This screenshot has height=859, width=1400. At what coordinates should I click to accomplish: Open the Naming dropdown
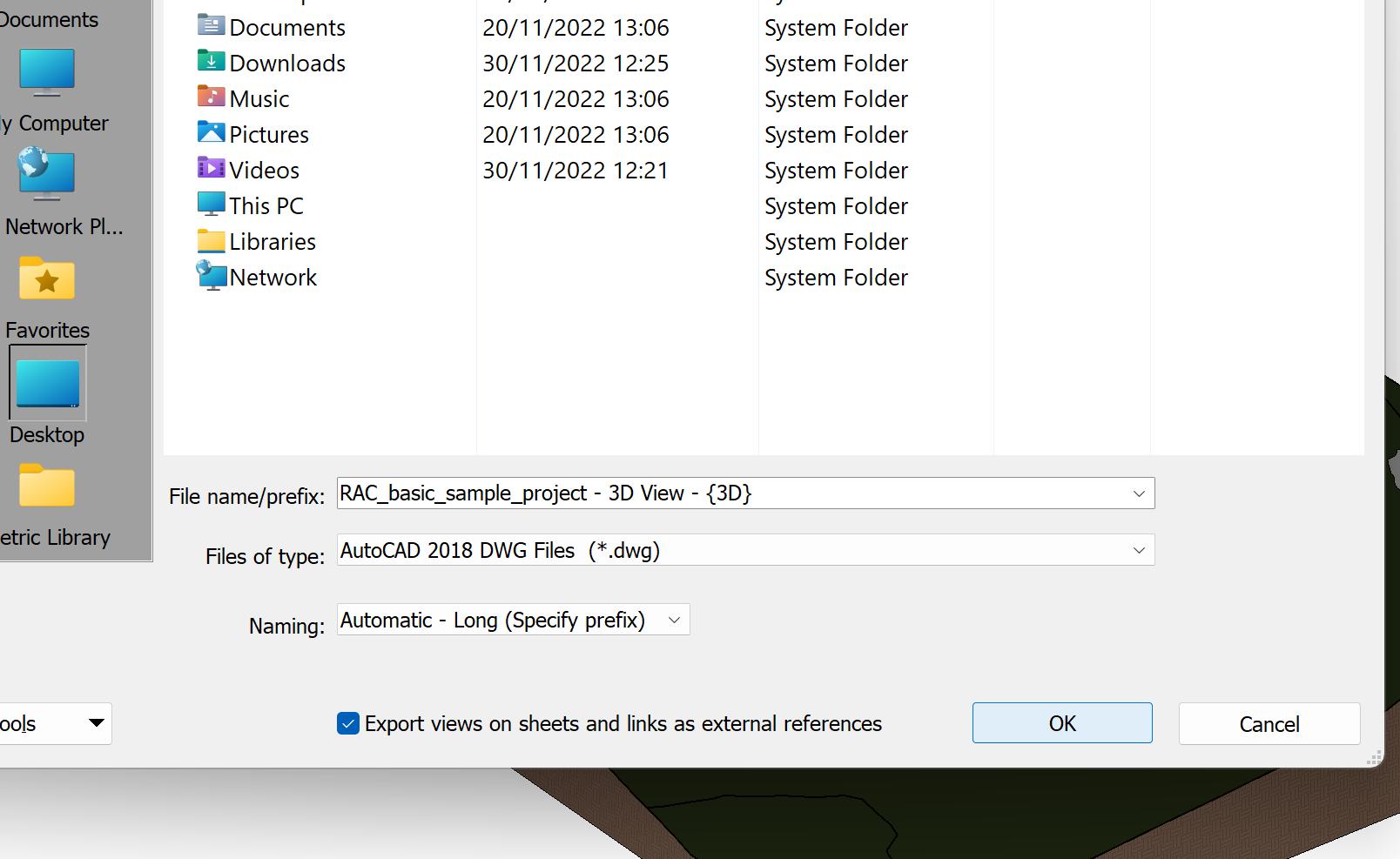(513, 620)
